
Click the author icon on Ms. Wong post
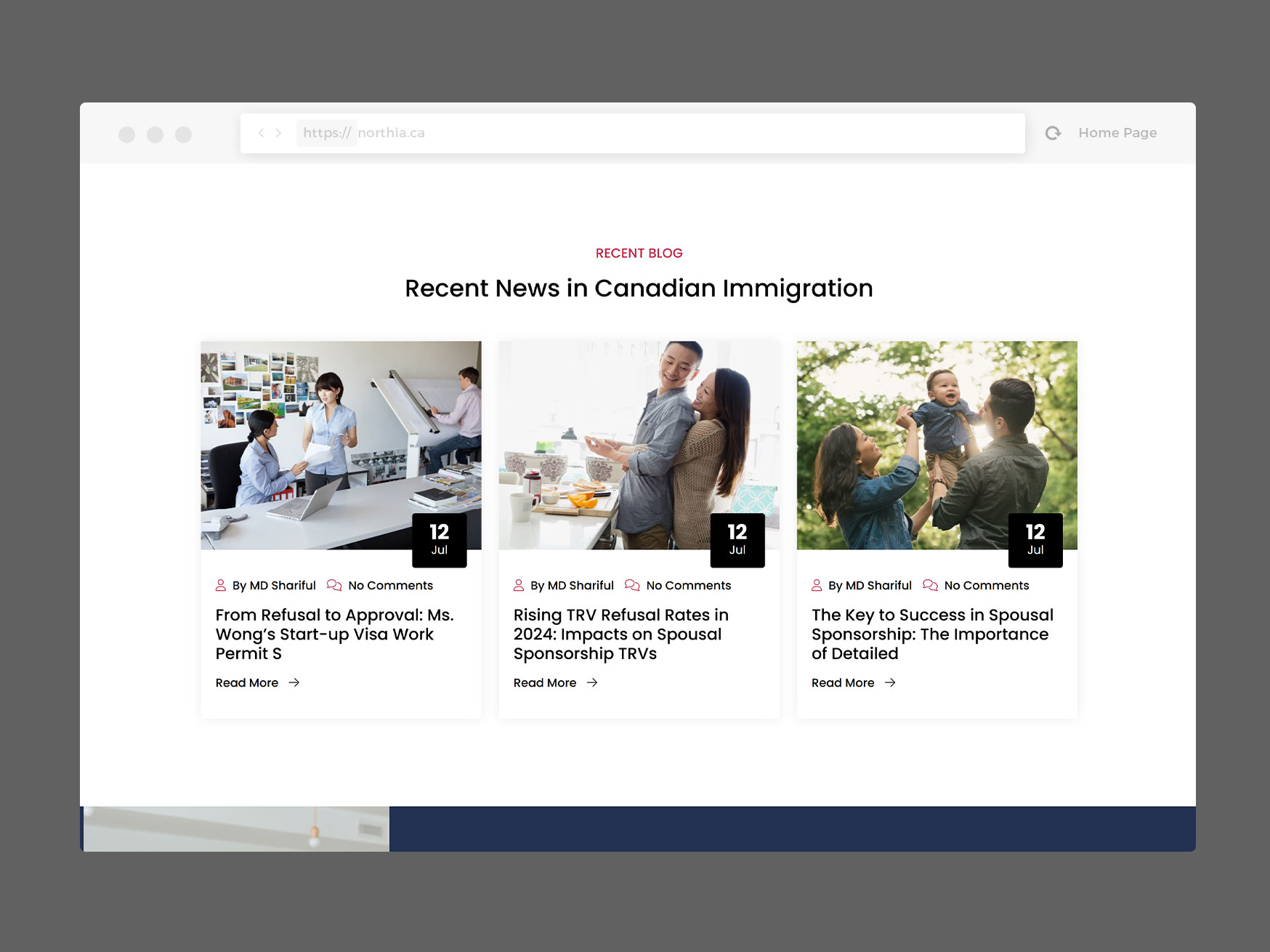click(x=221, y=585)
